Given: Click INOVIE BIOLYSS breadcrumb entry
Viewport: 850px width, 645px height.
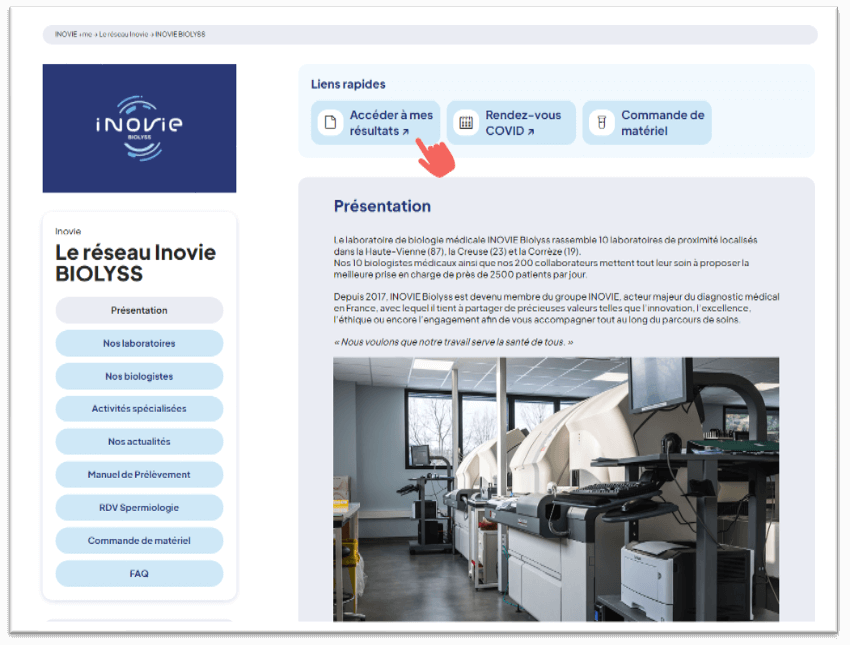Looking at the screenshot, I should [180, 34].
